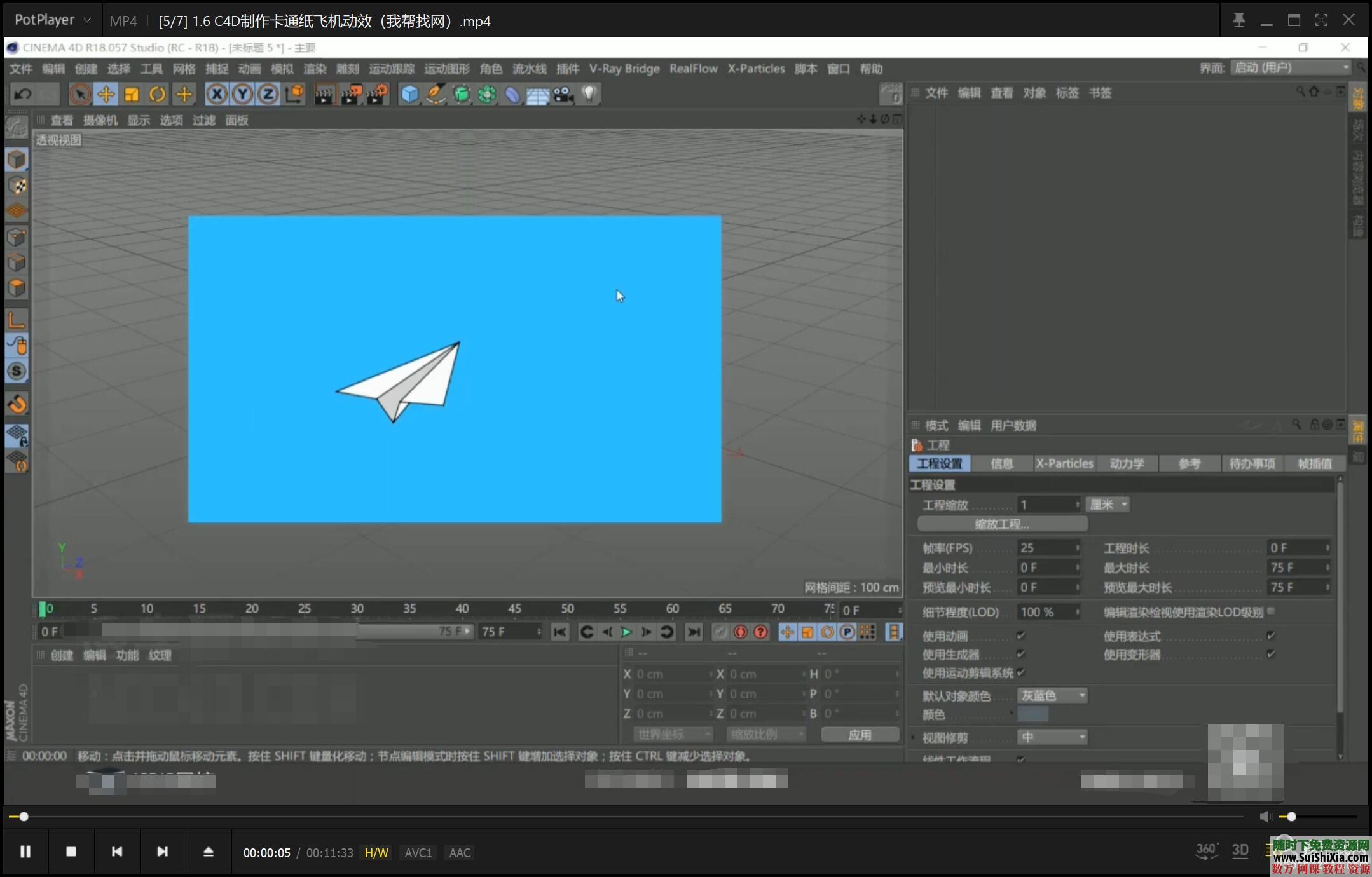Click the cube primitive object icon
The height and width of the screenshot is (877, 1372).
(x=410, y=95)
